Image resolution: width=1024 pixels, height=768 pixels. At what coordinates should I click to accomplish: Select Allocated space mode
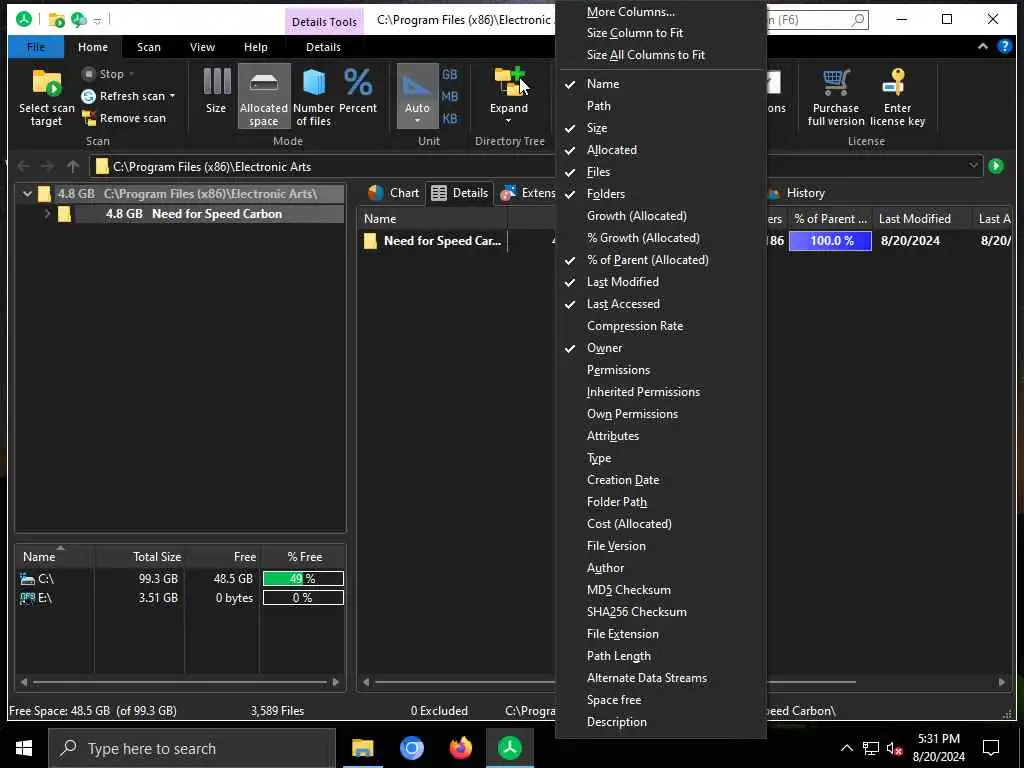[264, 97]
